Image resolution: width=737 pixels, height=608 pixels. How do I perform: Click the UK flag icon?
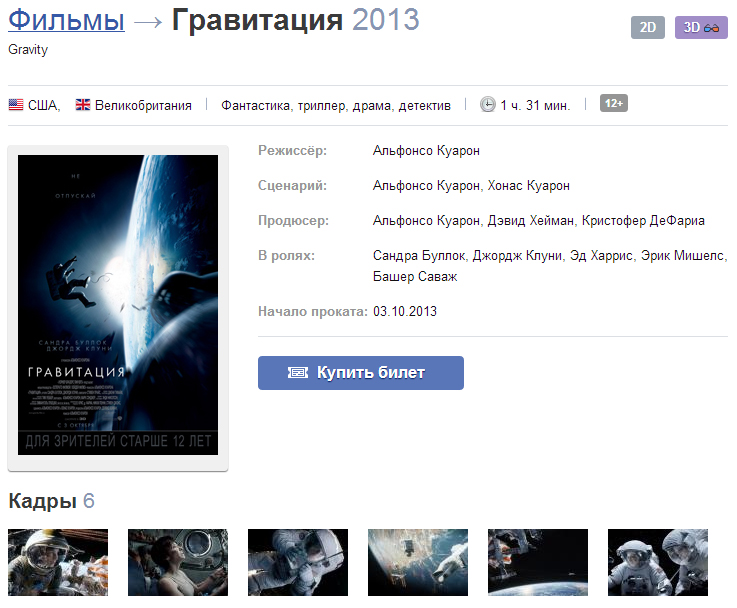[83, 104]
